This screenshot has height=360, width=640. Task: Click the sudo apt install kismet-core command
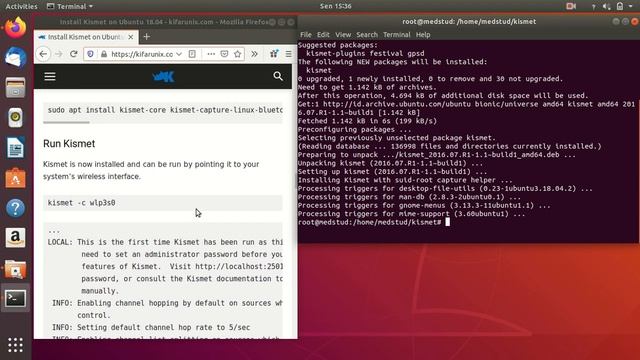click(x=165, y=110)
